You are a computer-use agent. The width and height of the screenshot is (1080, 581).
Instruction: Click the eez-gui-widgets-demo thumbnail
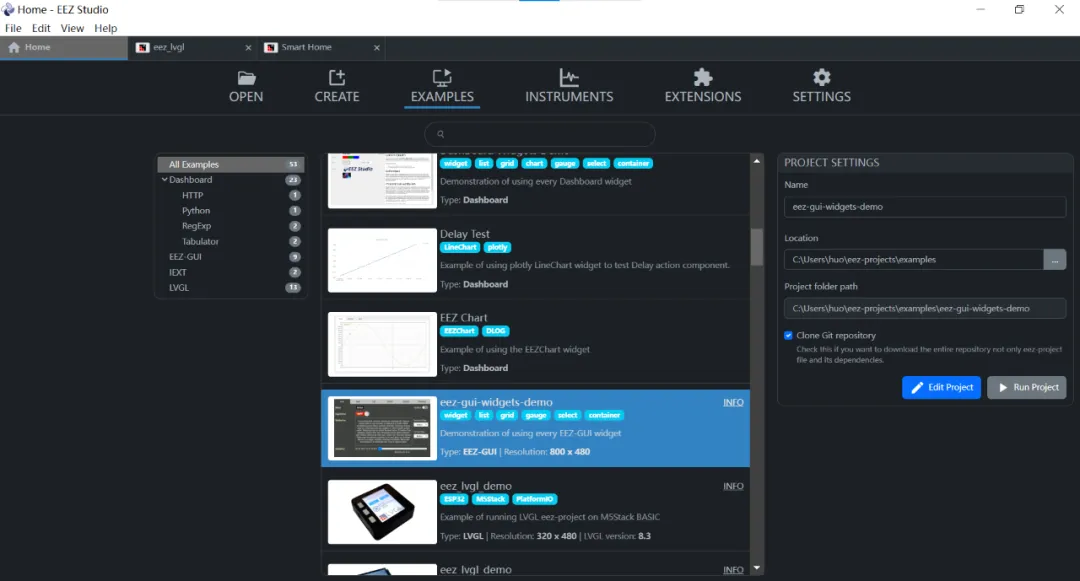[x=382, y=428]
